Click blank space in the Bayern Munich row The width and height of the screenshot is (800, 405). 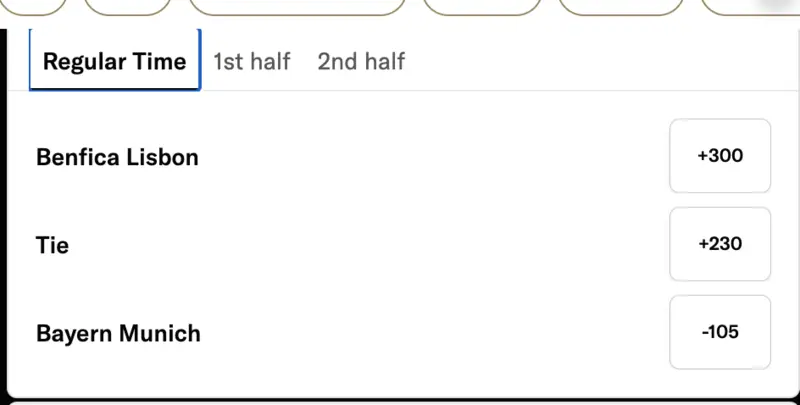[x=430, y=333]
